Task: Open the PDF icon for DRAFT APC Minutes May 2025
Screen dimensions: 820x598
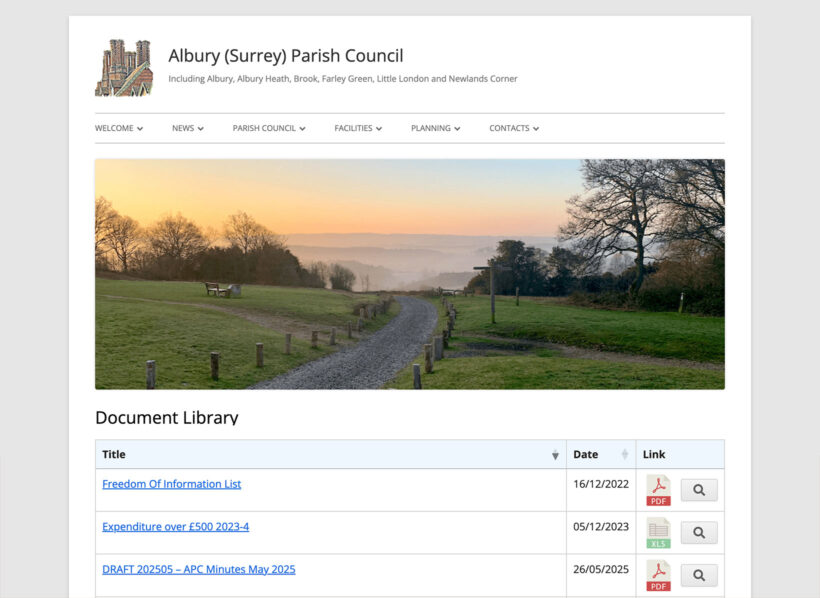Action: 658,575
